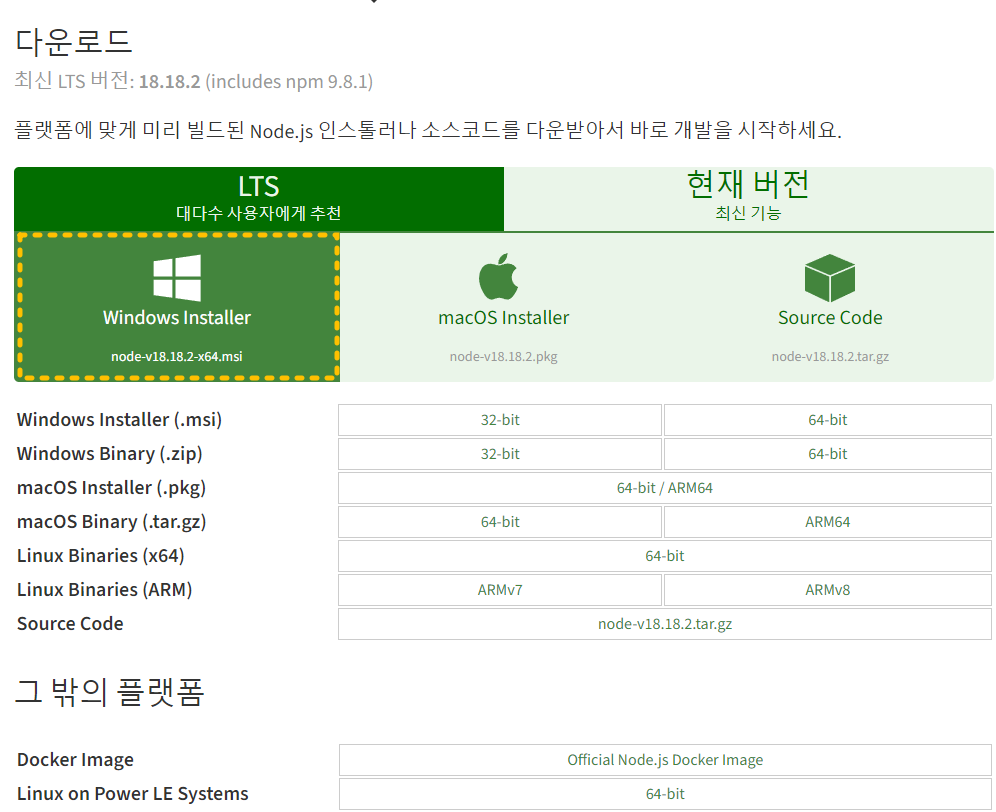Click the 'Linux Binaries (ARM)' row label
The width and height of the screenshot is (996, 812).
pos(105,590)
